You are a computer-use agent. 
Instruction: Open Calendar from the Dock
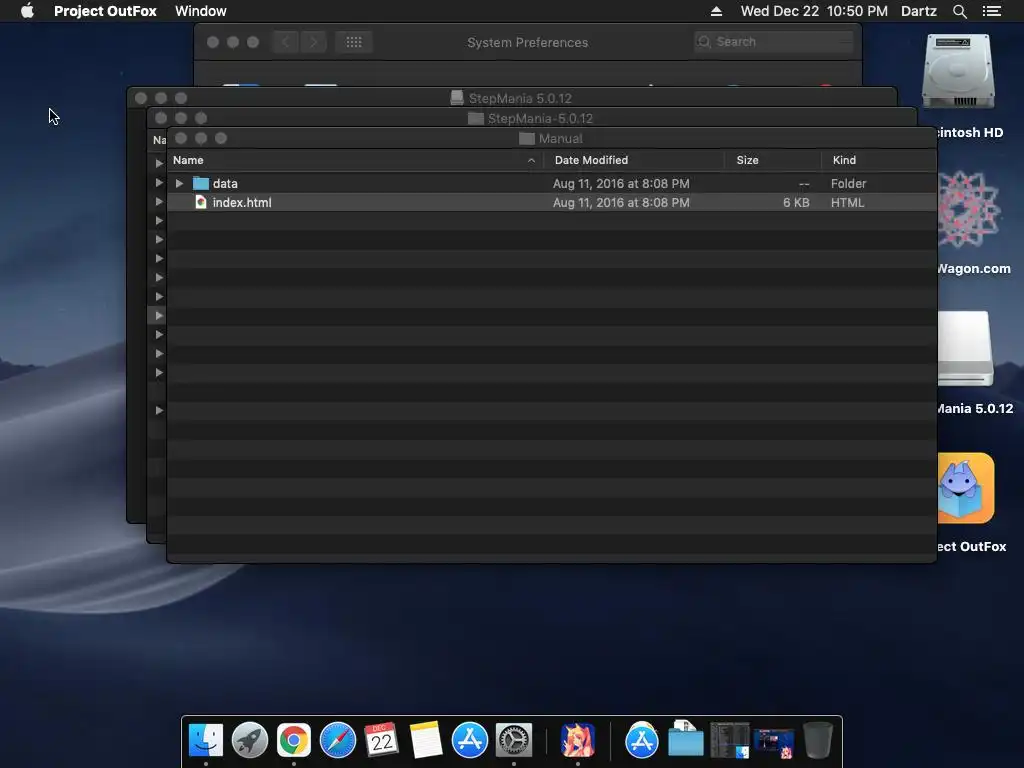(x=381, y=740)
